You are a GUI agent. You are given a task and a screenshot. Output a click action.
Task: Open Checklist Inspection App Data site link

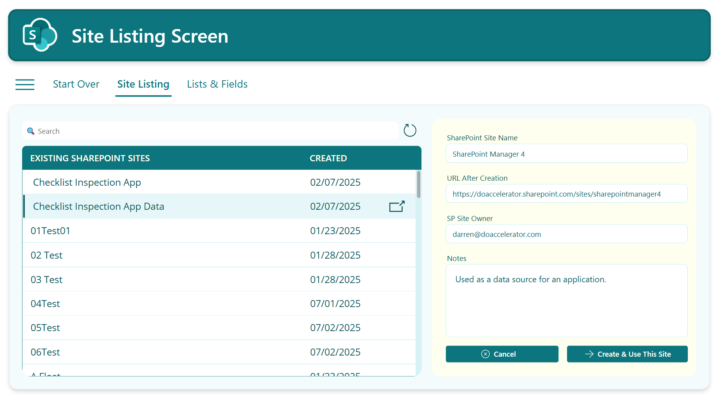coord(397,207)
